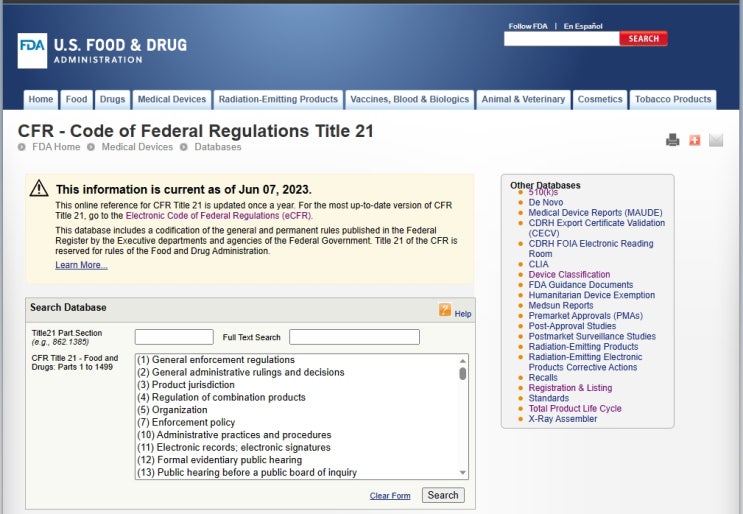This screenshot has height=514, width=743.
Task: Open the X-Ray Assembler link
Action: tap(563, 419)
